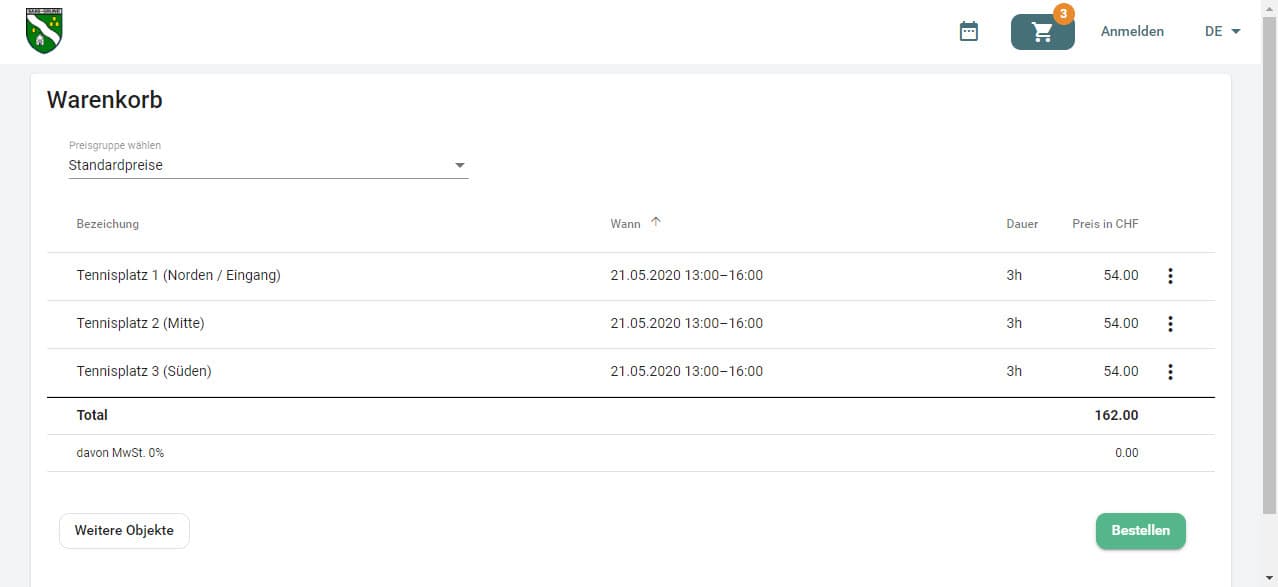Screen dimensions: 1278x587
Task: Expand the DE language dropdown
Action: tap(1222, 31)
